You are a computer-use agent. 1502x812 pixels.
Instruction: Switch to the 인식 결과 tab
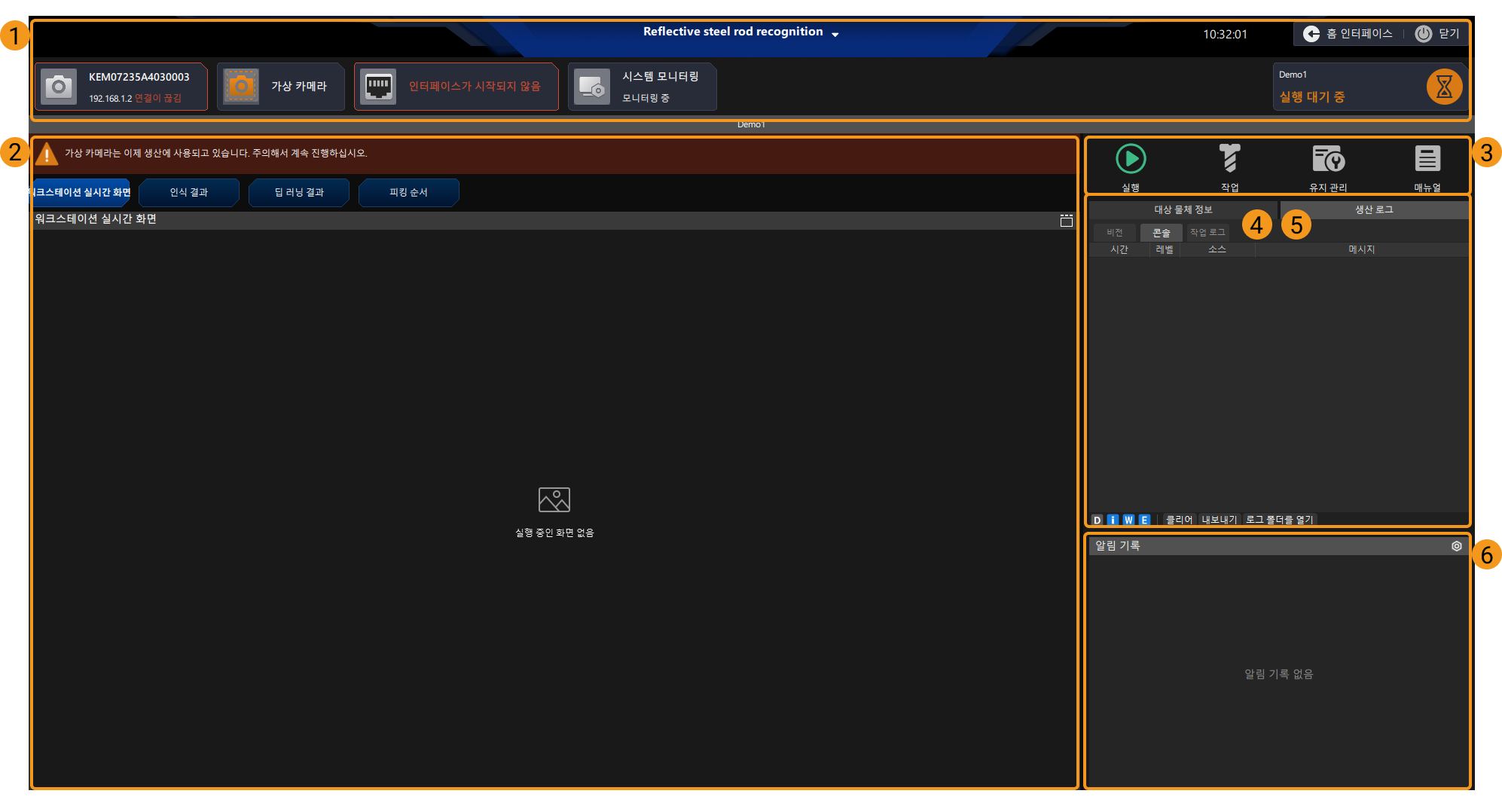(189, 193)
